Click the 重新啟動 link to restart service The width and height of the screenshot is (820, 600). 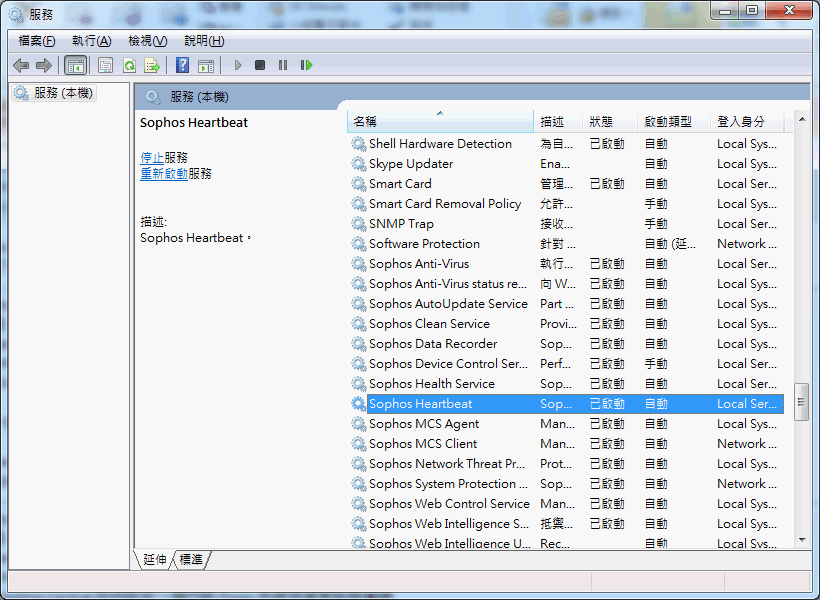click(x=164, y=174)
